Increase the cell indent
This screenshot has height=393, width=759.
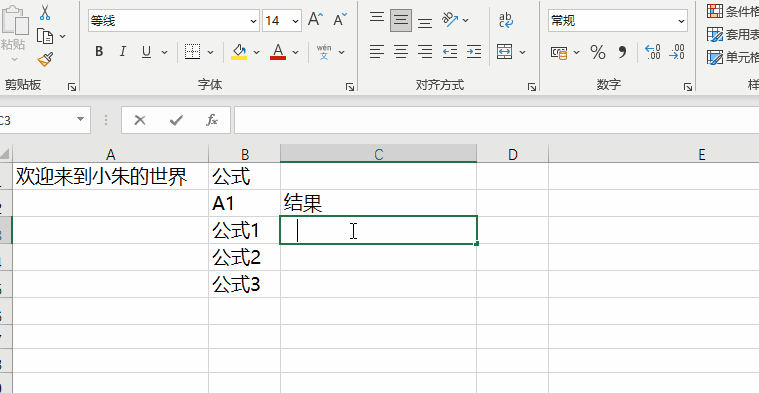[474, 52]
